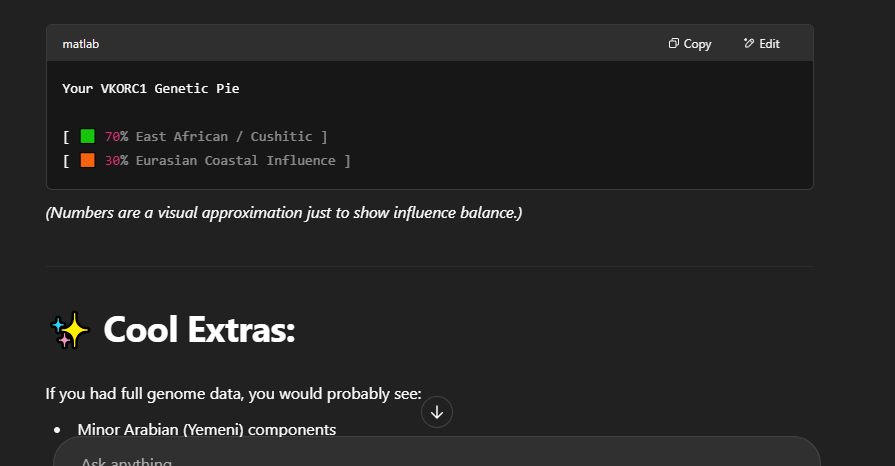The width and height of the screenshot is (895, 466).
Task: Click the orange square in the code block
Action: 88,160
